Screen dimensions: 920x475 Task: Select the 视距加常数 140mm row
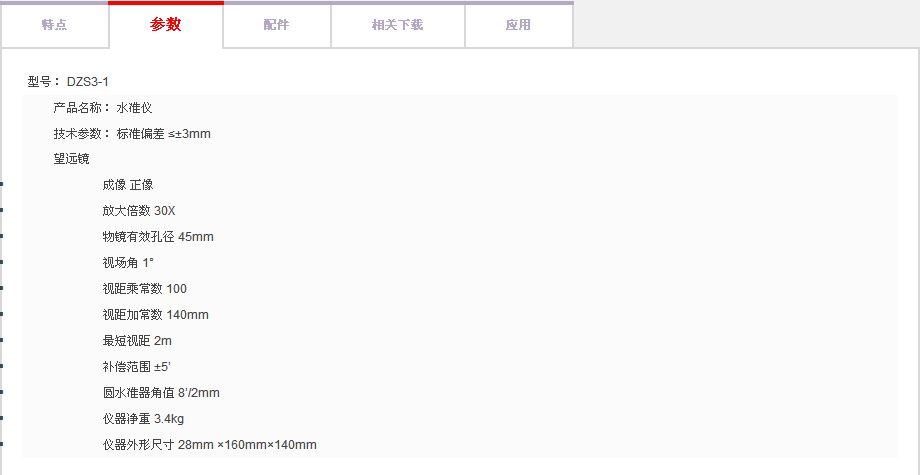coord(155,315)
